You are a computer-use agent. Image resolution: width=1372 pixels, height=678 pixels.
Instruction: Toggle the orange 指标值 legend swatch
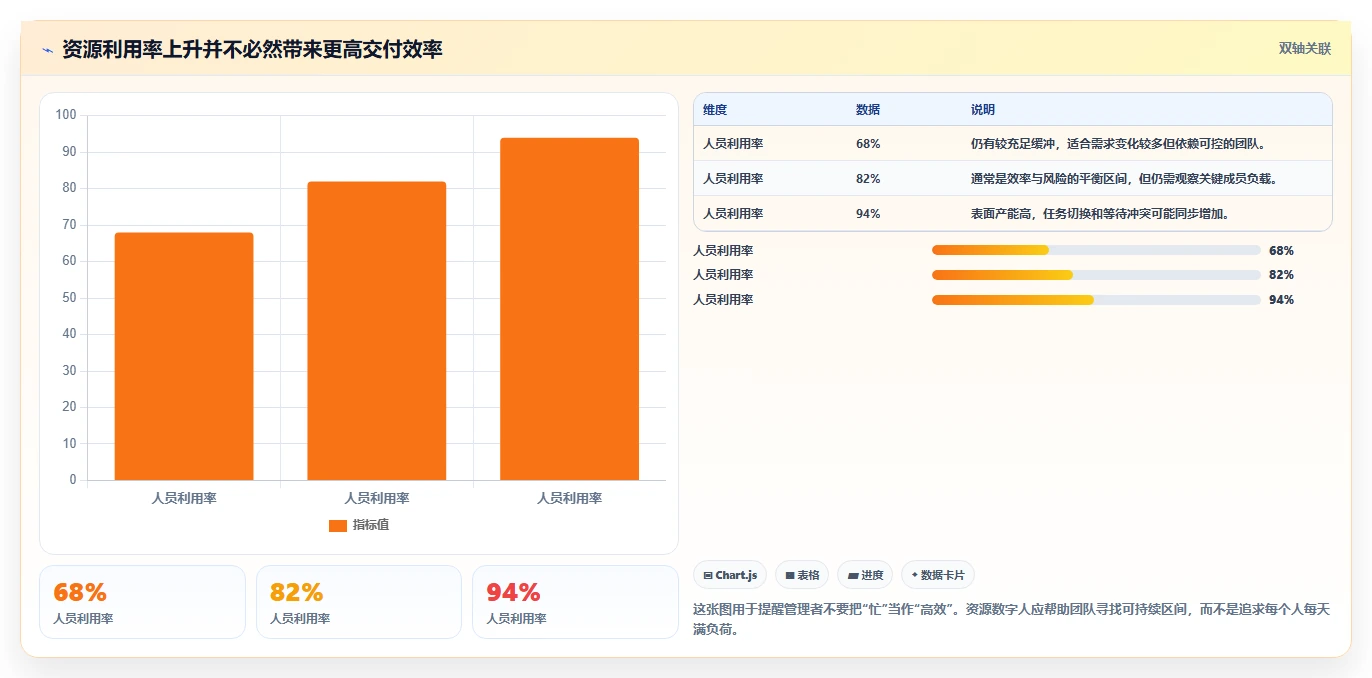click(338, 525)
